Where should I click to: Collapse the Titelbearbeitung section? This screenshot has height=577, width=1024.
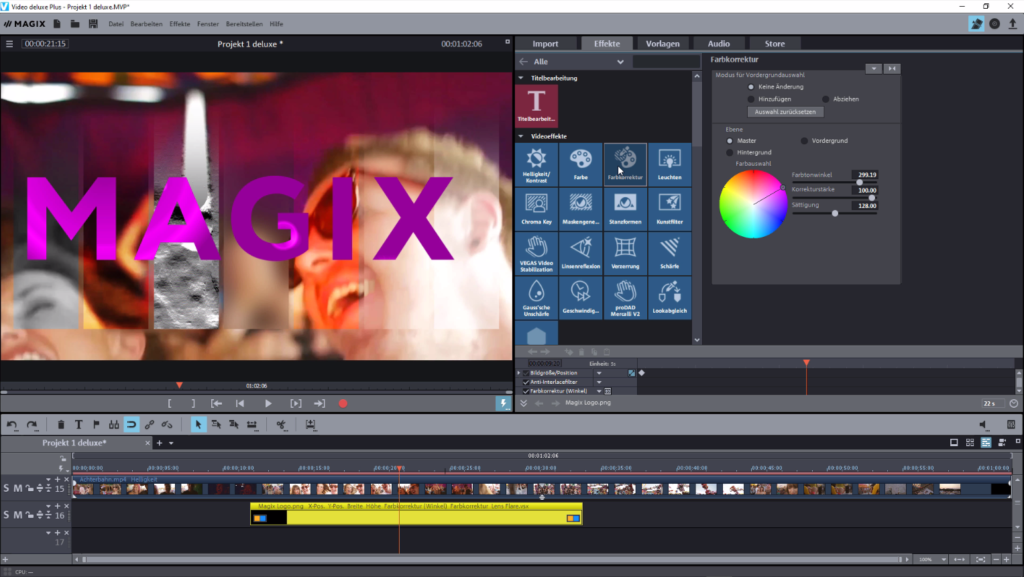tap(520, 78)
